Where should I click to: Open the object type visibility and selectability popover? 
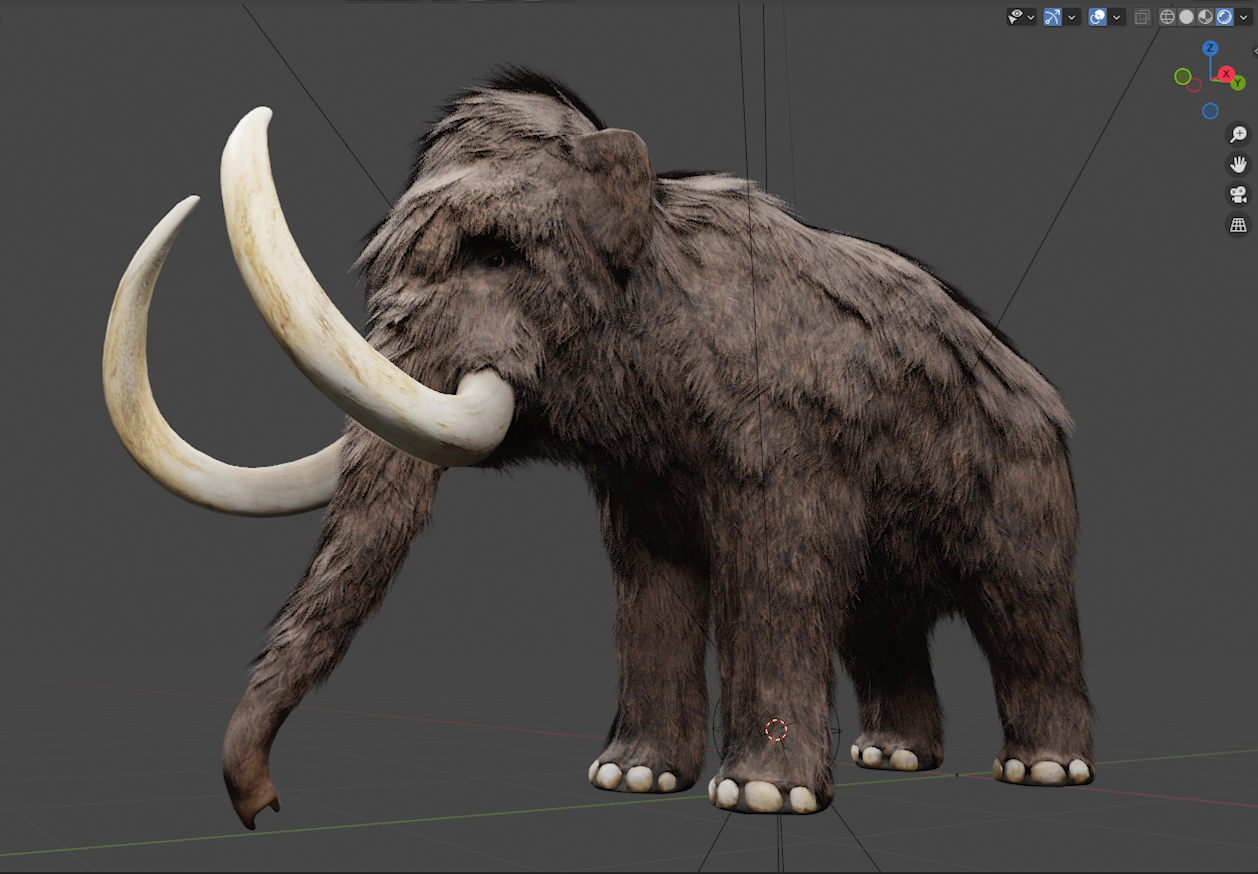point(1022,17)
